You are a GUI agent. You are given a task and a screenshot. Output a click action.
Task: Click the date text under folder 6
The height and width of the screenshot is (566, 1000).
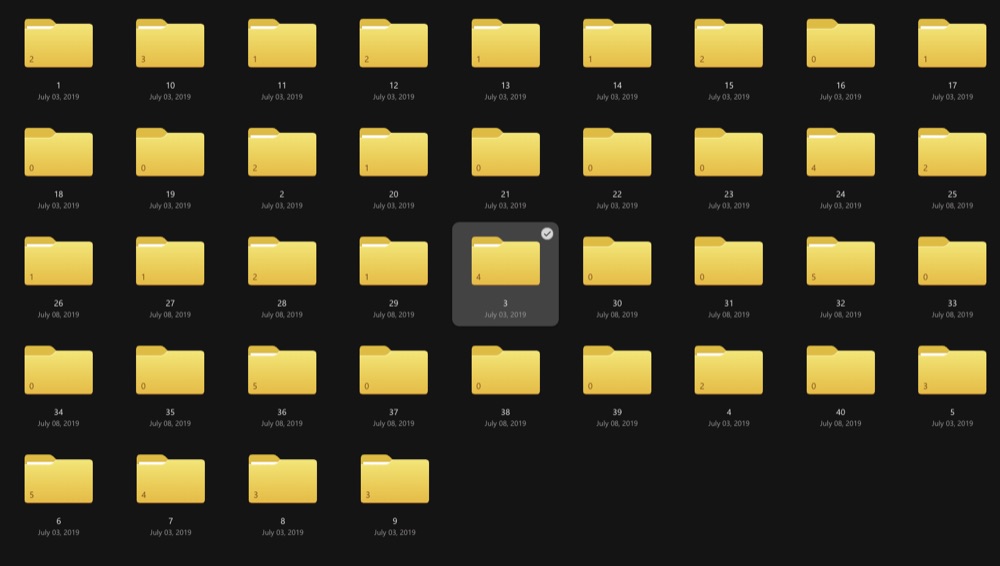59,532
